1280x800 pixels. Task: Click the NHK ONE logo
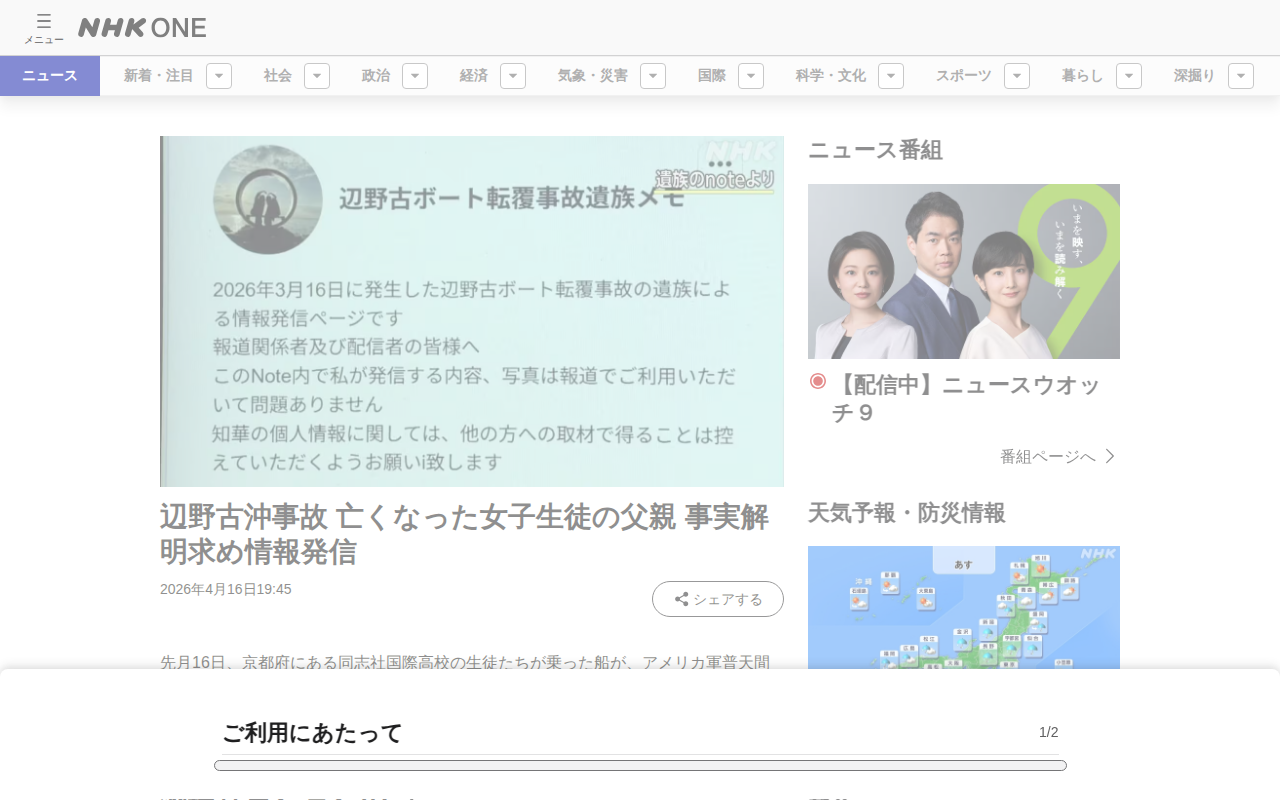pos(142,28)
